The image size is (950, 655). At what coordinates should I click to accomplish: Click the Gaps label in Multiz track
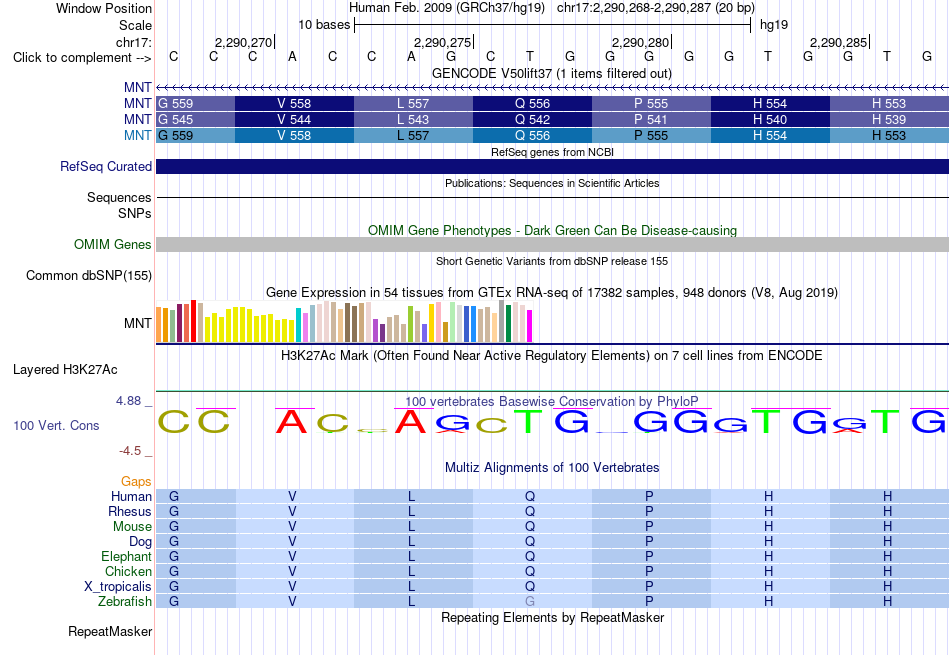pyautogui.click(x=136, y=481)
